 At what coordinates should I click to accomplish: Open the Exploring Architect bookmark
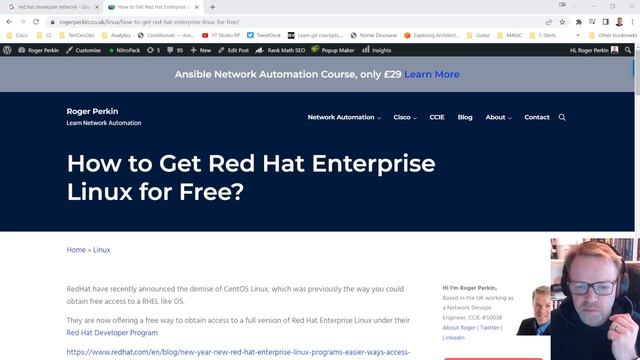pos(432,36)
